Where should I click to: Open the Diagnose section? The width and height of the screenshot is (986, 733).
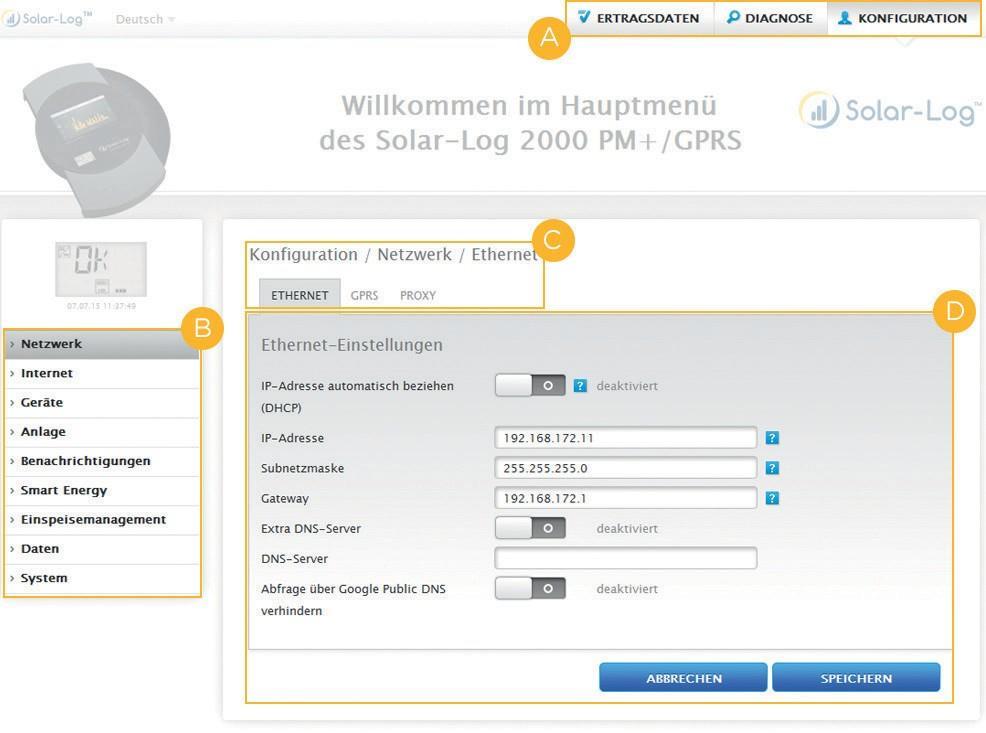pyautogui.click(x=770, y=18)
